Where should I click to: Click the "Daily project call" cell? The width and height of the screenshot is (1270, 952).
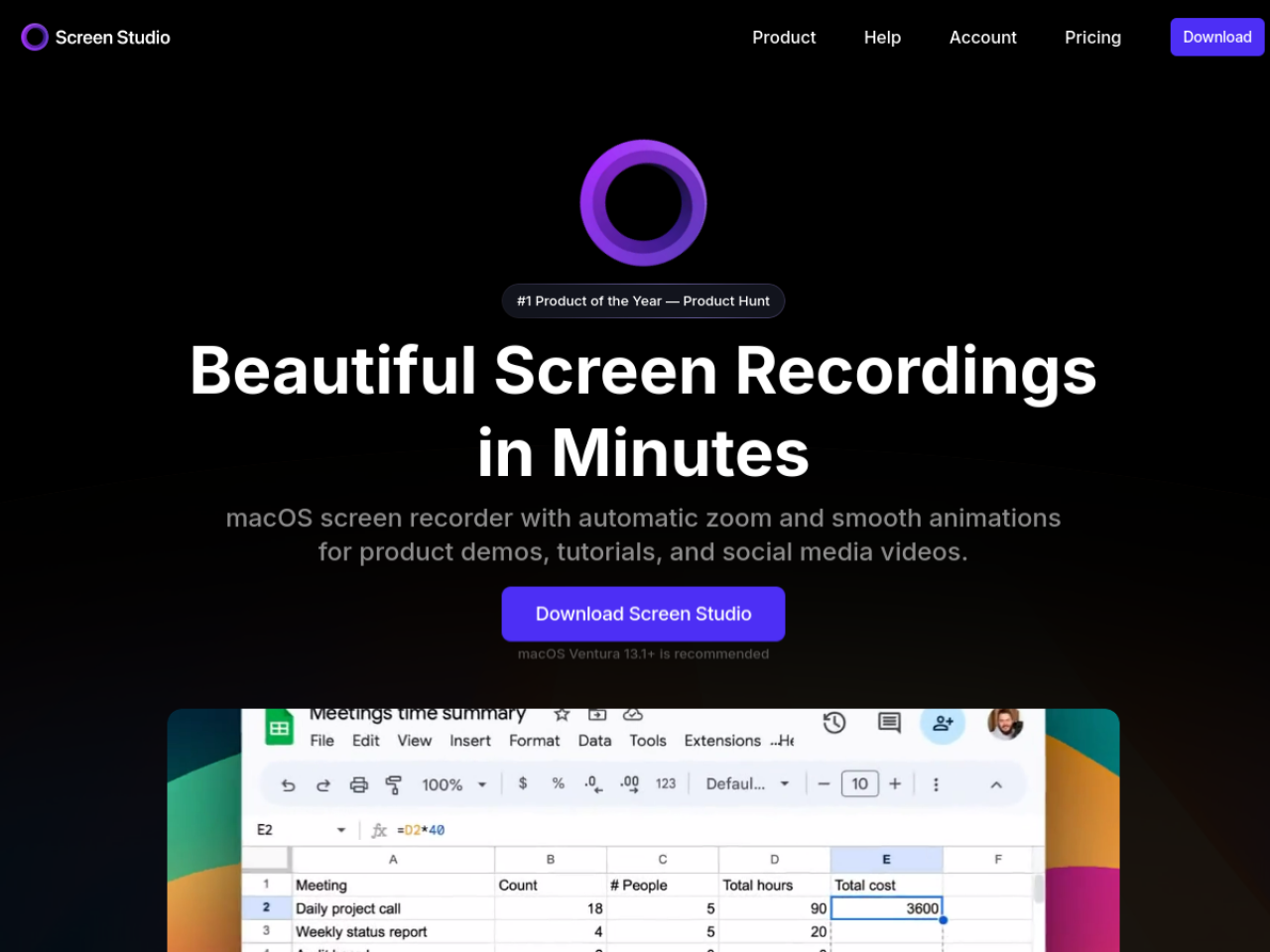coord(393,908)
